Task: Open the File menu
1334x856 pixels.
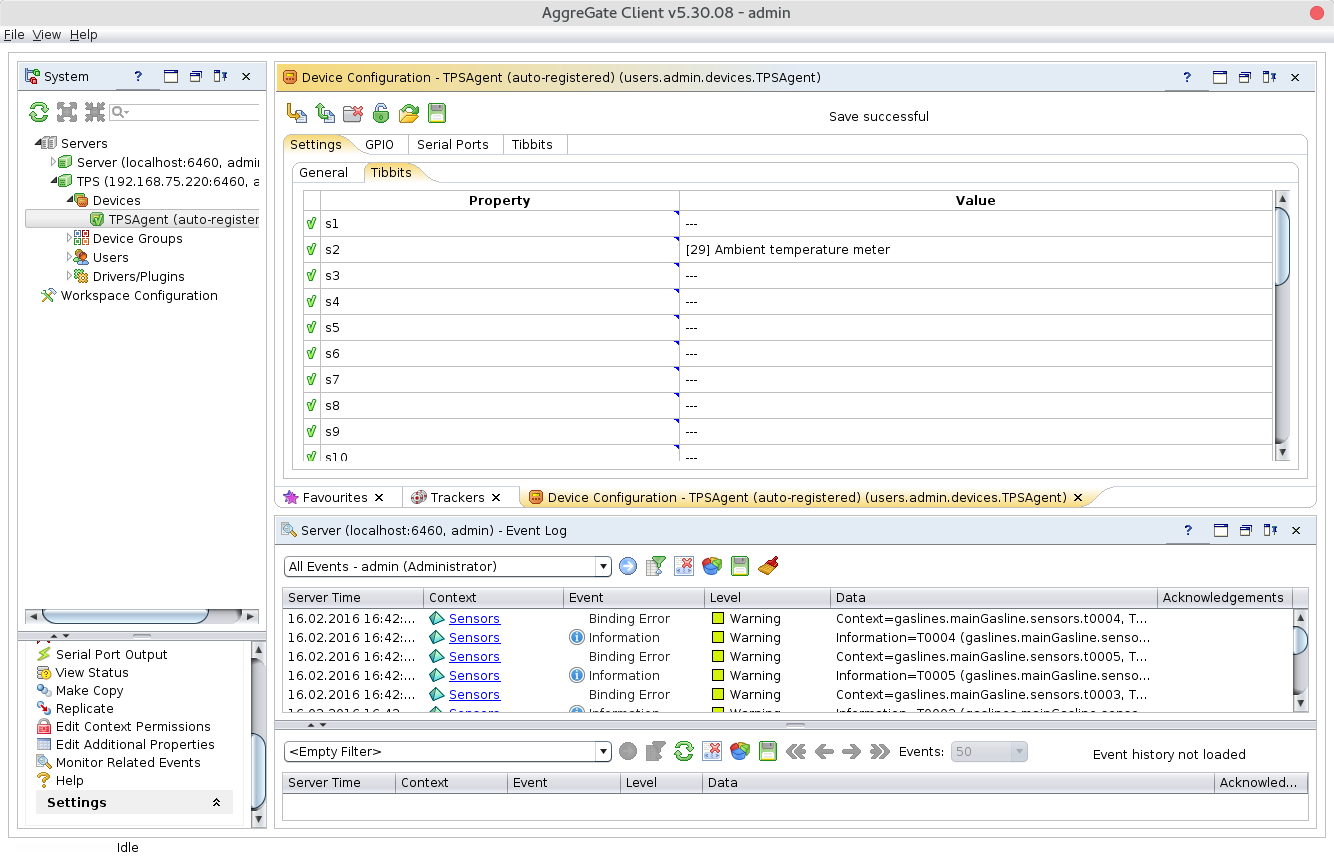Action: click(x=14, y=34)
